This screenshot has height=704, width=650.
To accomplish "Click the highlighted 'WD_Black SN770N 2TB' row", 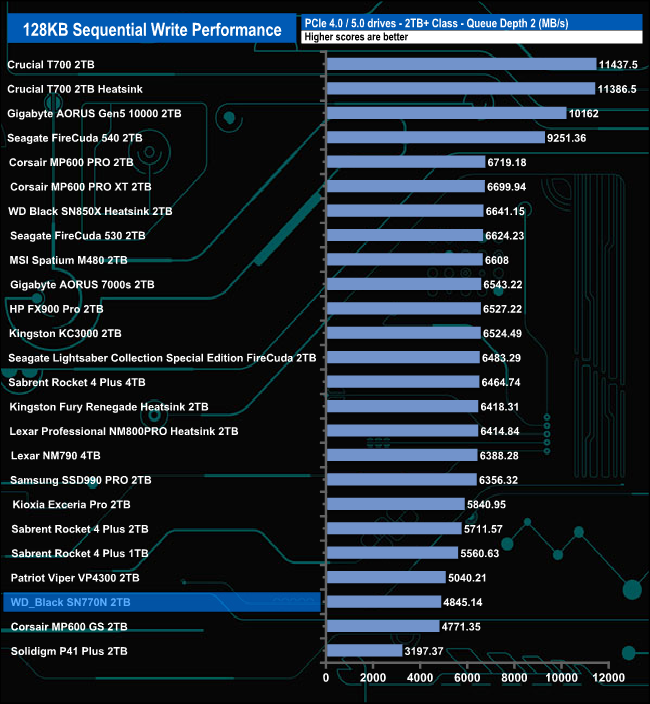I will coord(162,602).
